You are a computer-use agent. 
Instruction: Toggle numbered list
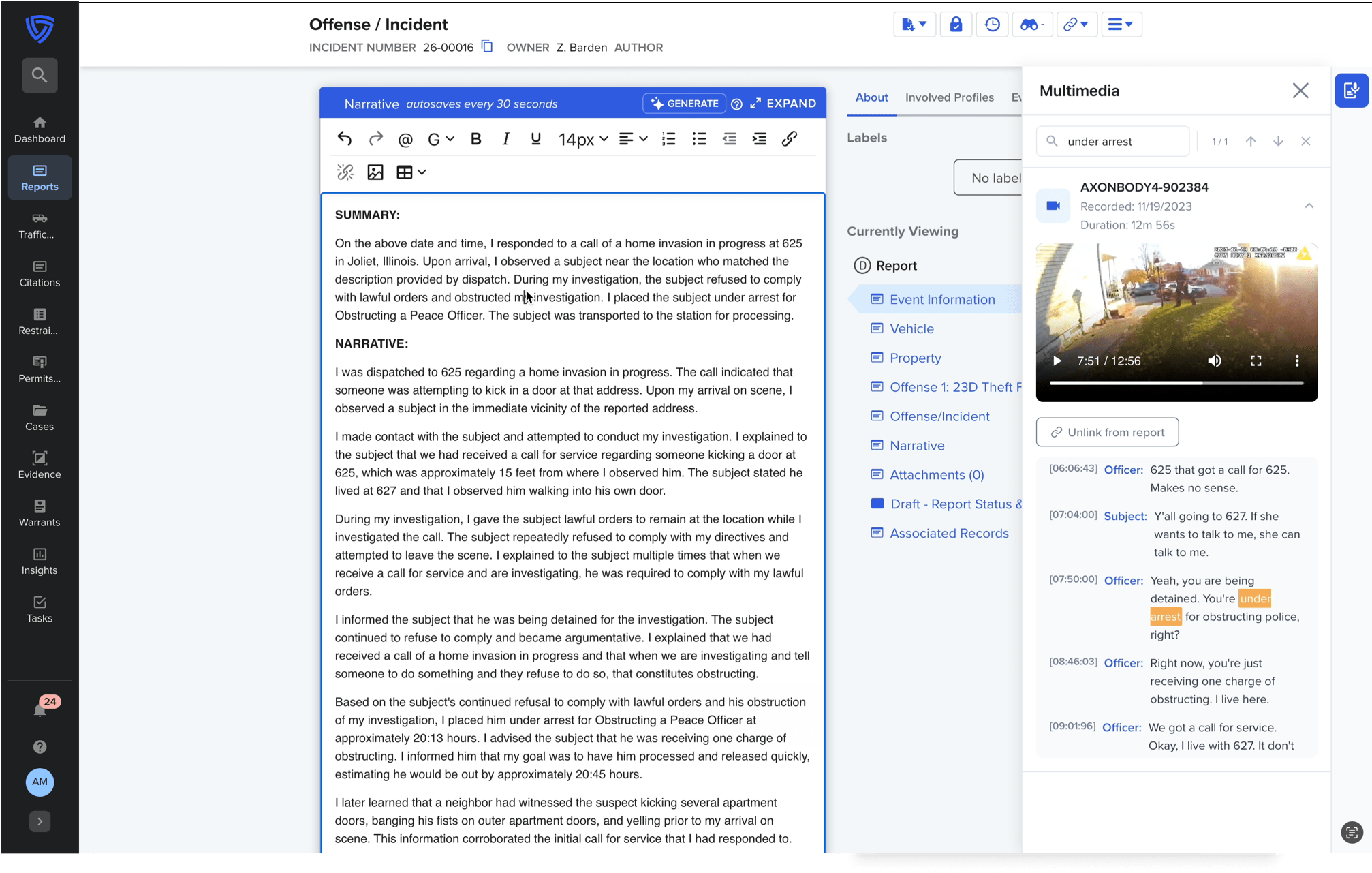coord(669,139)
